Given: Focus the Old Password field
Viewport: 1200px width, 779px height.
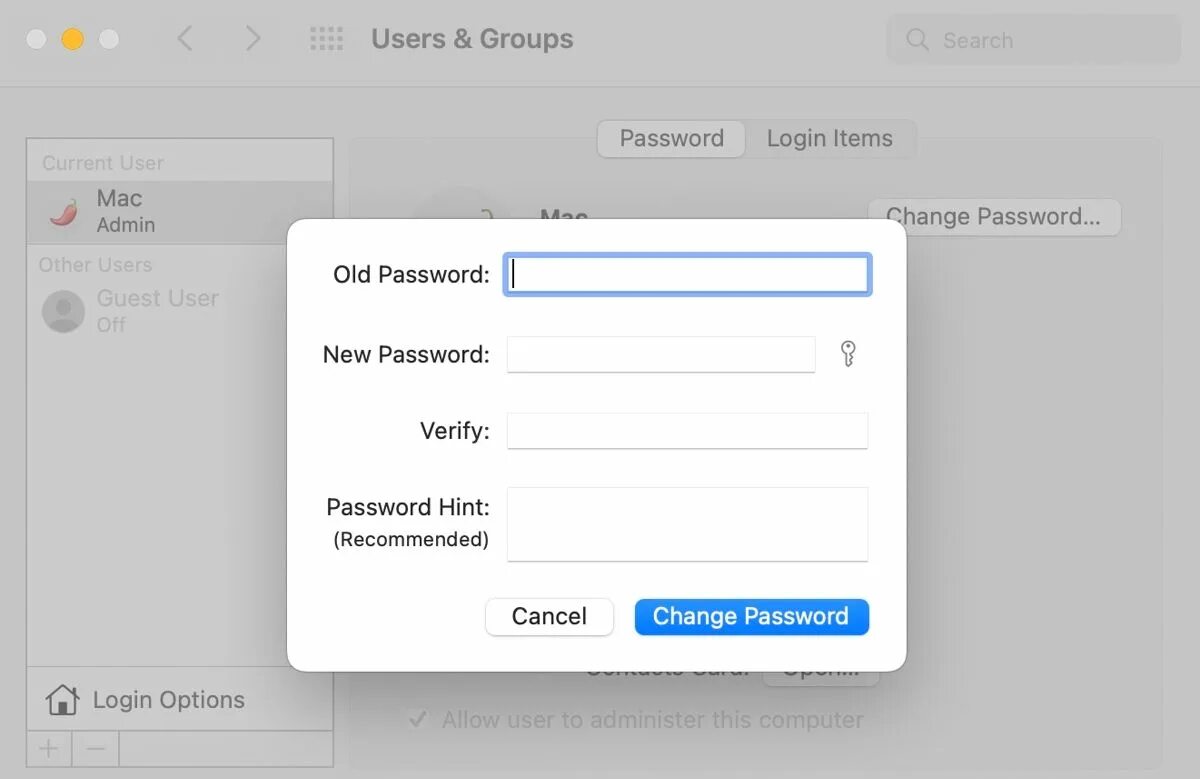Looking at the screenshot, I should click(687, 274).
